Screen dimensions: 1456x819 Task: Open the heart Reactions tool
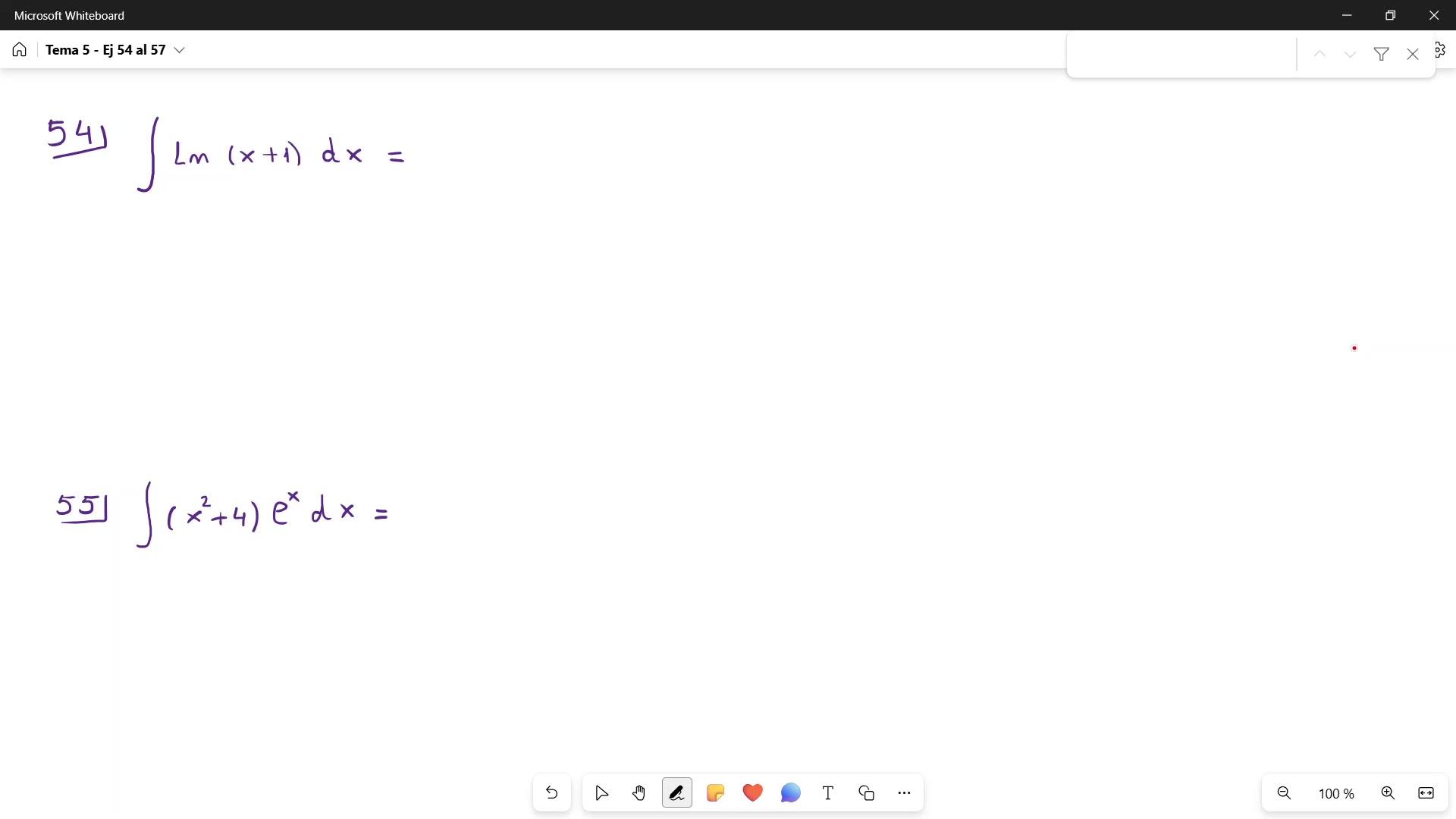click(752, 793)
